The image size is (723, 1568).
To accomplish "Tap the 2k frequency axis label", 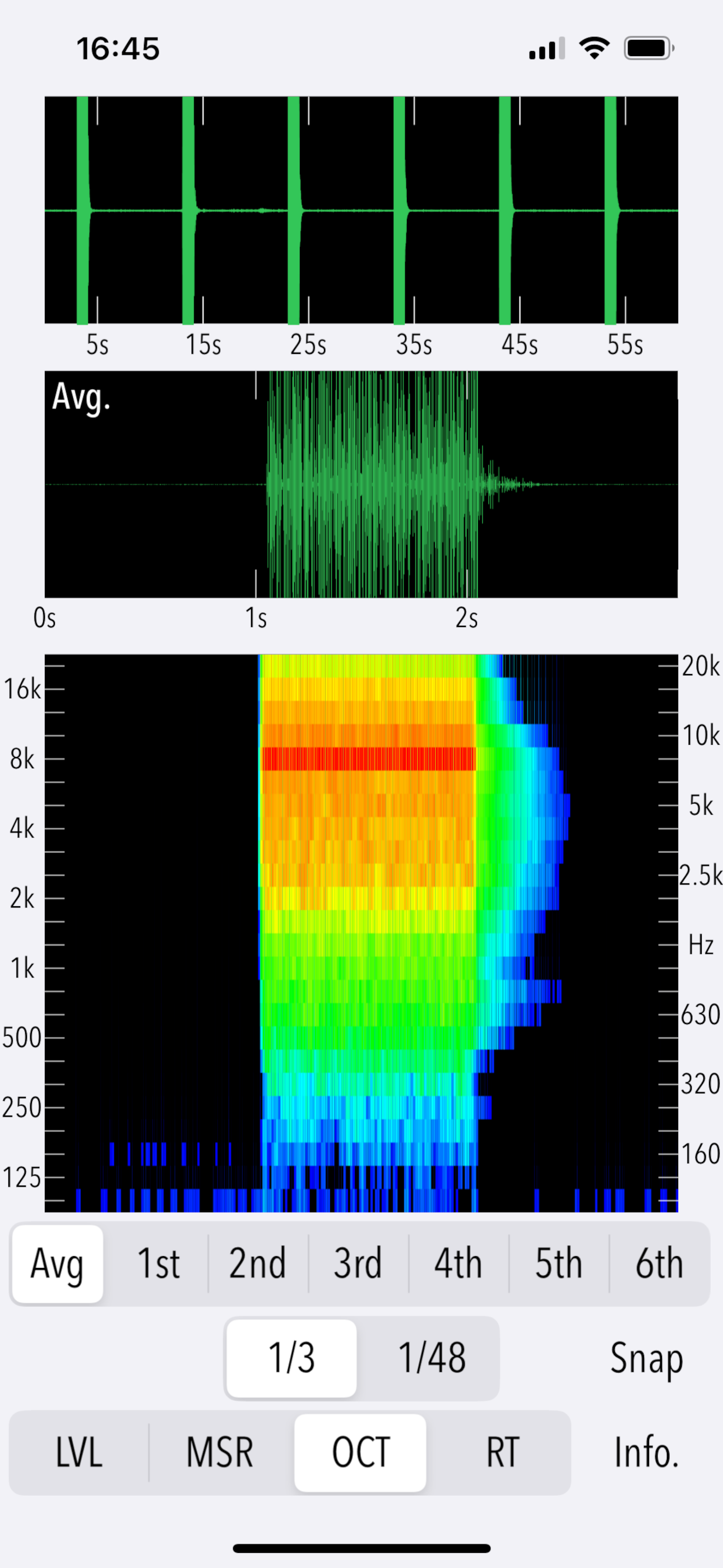I will click(22, 898).
